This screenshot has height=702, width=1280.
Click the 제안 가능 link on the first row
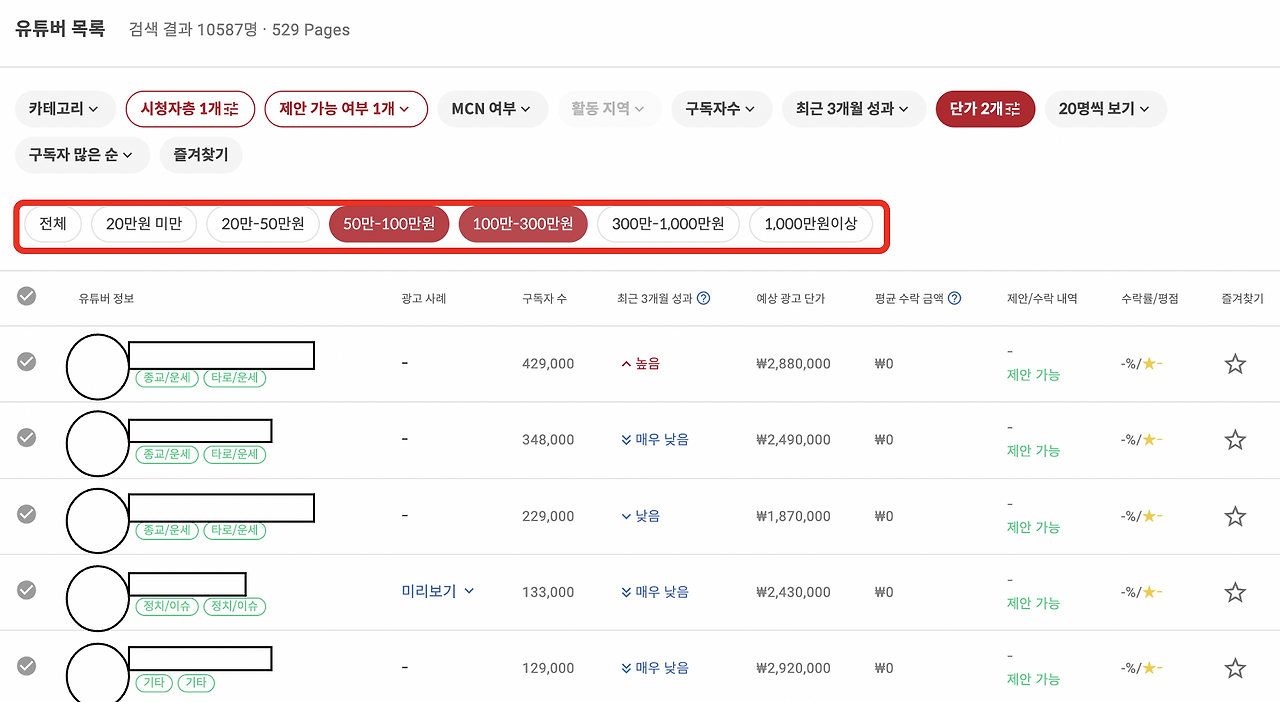[1032, 374]
